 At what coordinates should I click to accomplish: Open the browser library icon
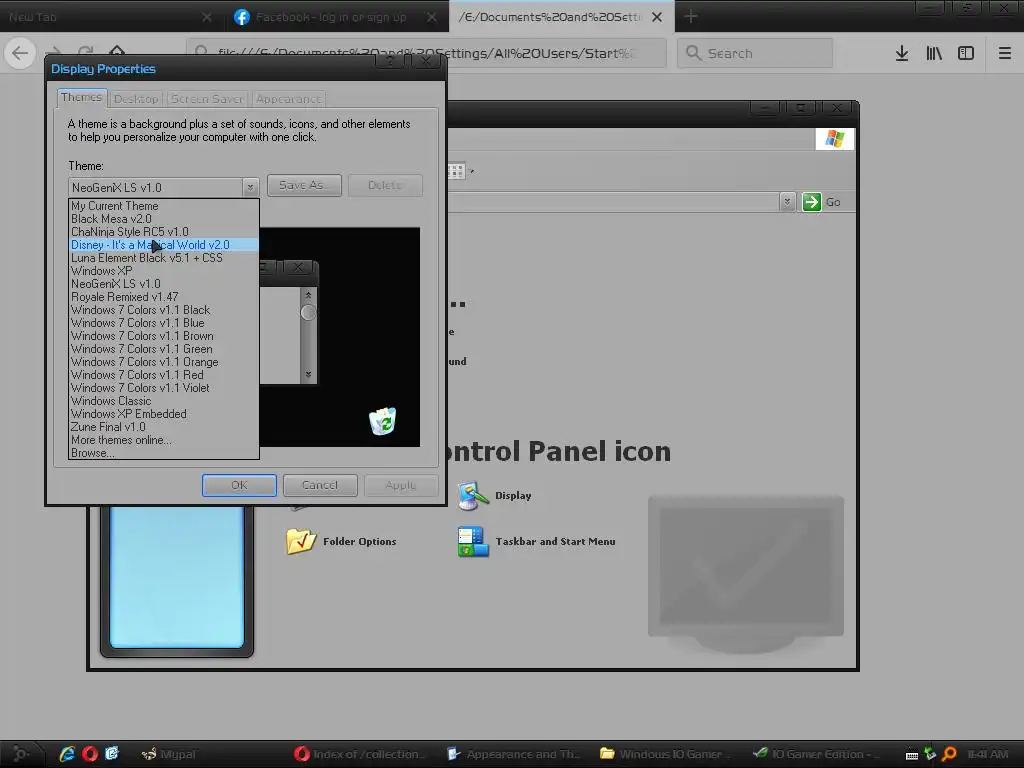(x=934, y=54)
